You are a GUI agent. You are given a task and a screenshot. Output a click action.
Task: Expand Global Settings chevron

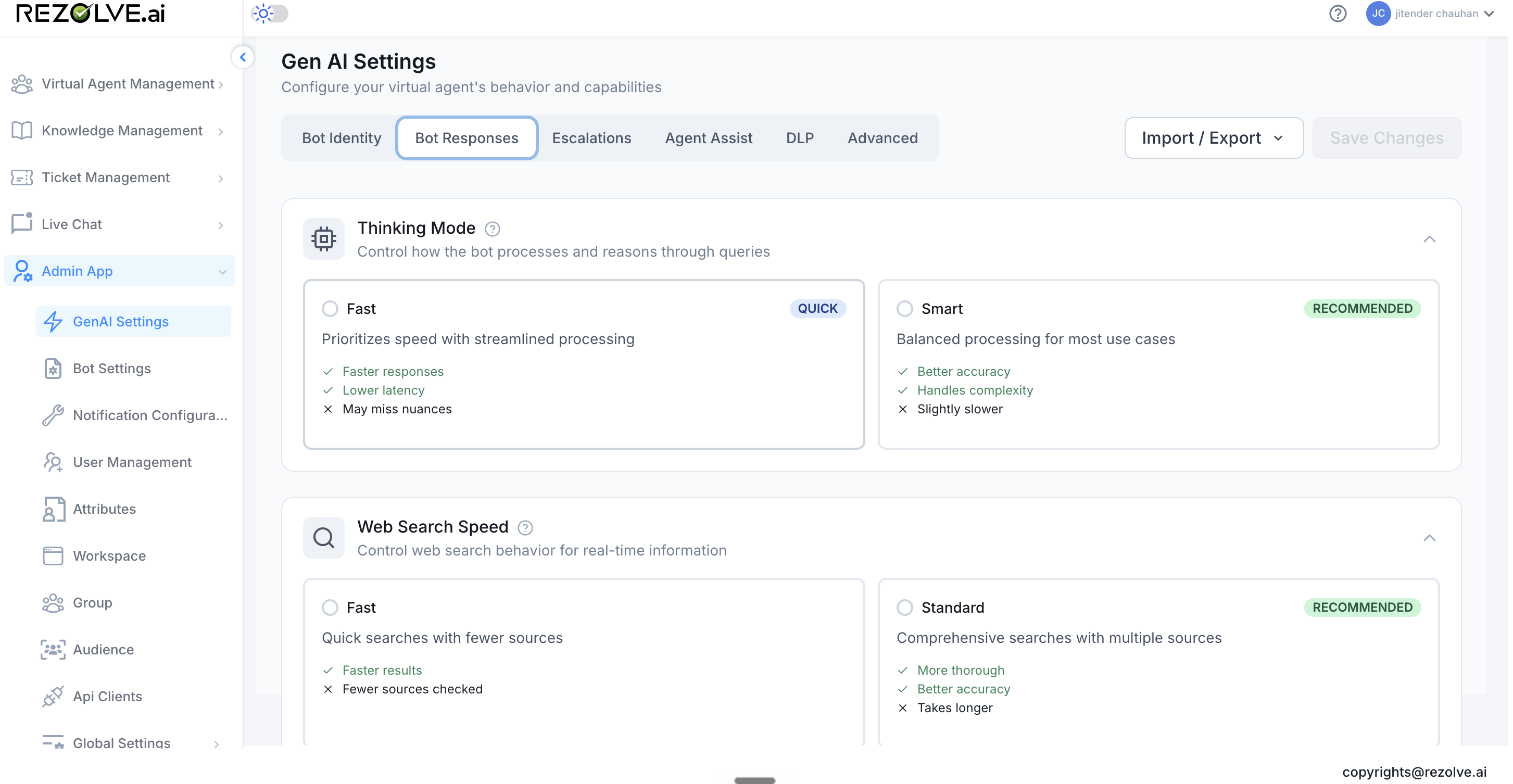pos(217,744)
